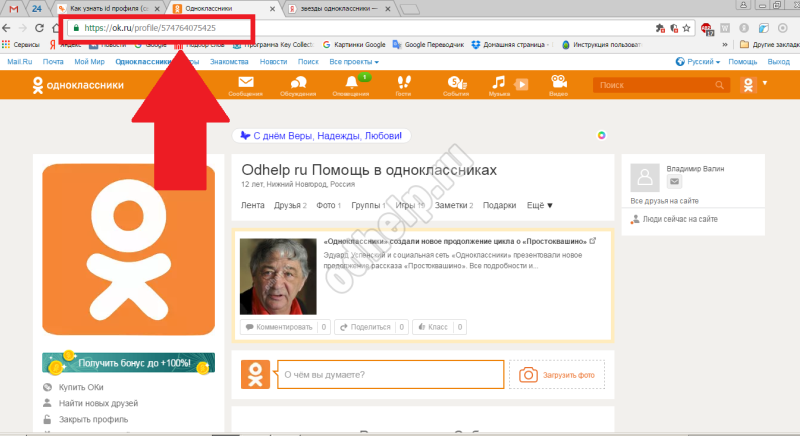Open Почта in the Mail.Ru bar
The image size is (800, 436).
click(x=53, y=62)
